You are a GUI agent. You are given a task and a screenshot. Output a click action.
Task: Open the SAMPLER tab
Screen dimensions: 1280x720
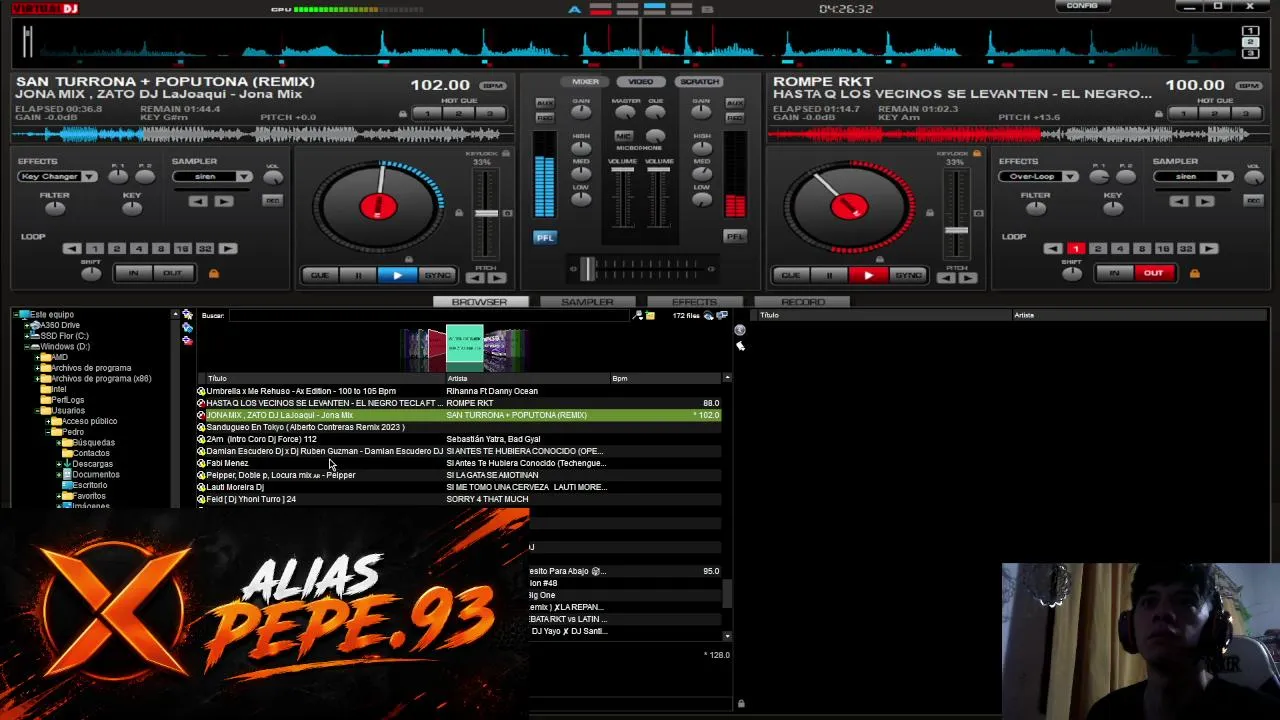pyautogui.click(x=587, y=302)
